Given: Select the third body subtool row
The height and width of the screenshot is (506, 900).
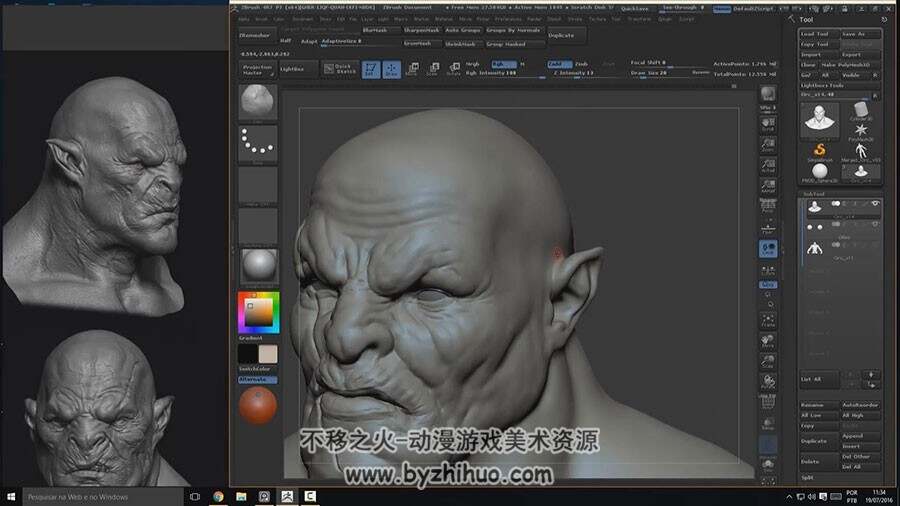Looking at the screenshot, I should pos(841,249).
